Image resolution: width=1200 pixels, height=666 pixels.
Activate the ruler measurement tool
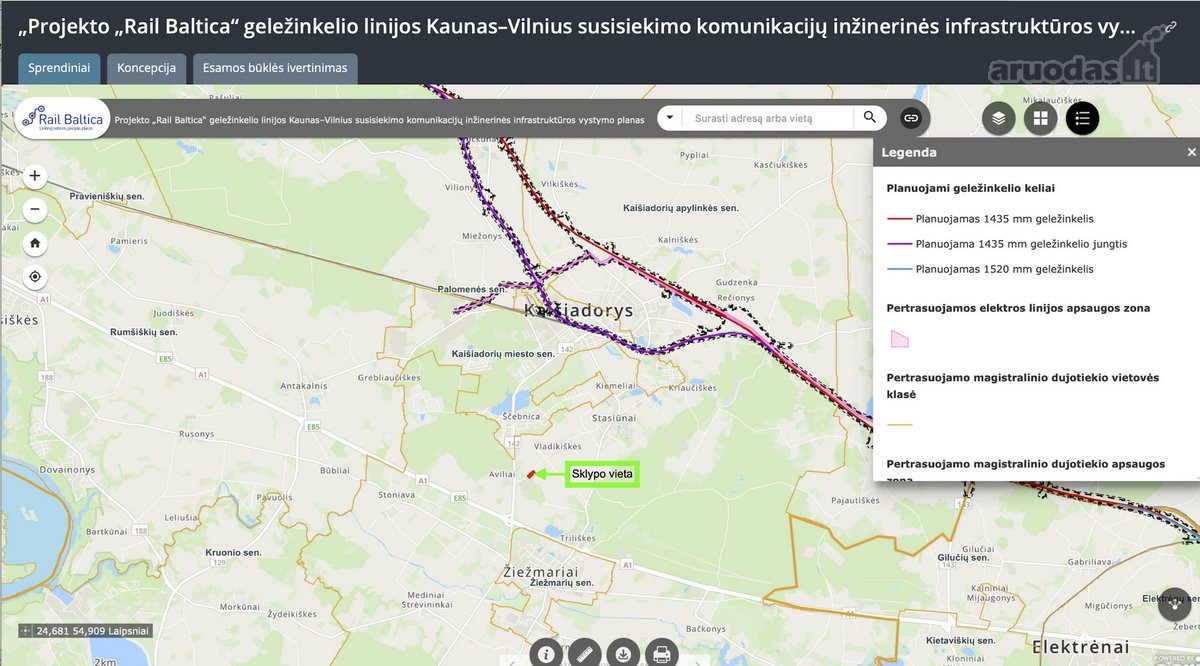(585, 653)
